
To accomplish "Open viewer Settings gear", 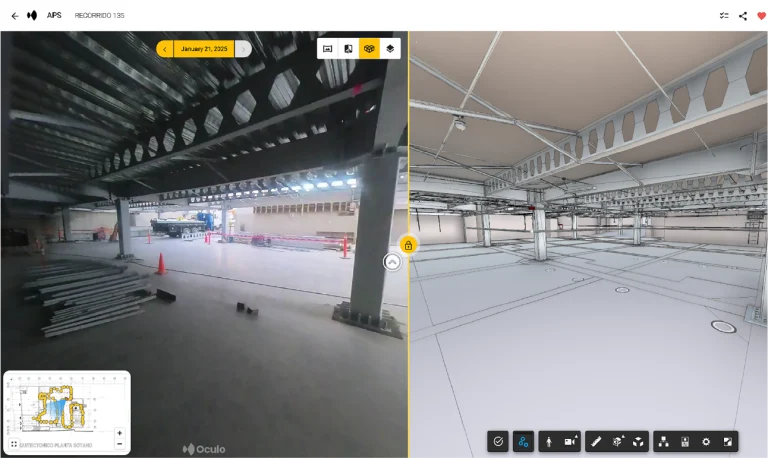I will [x=706, y=442].
